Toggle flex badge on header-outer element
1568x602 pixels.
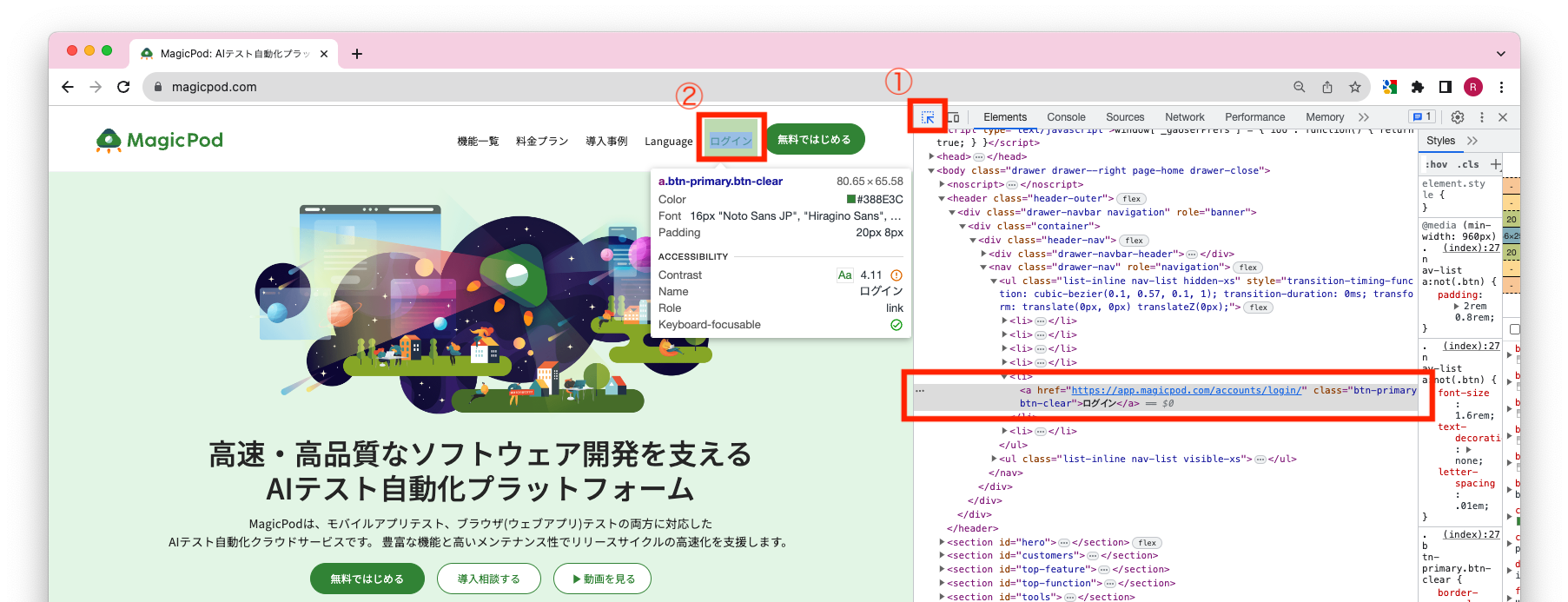click(x=1131, y=199)
